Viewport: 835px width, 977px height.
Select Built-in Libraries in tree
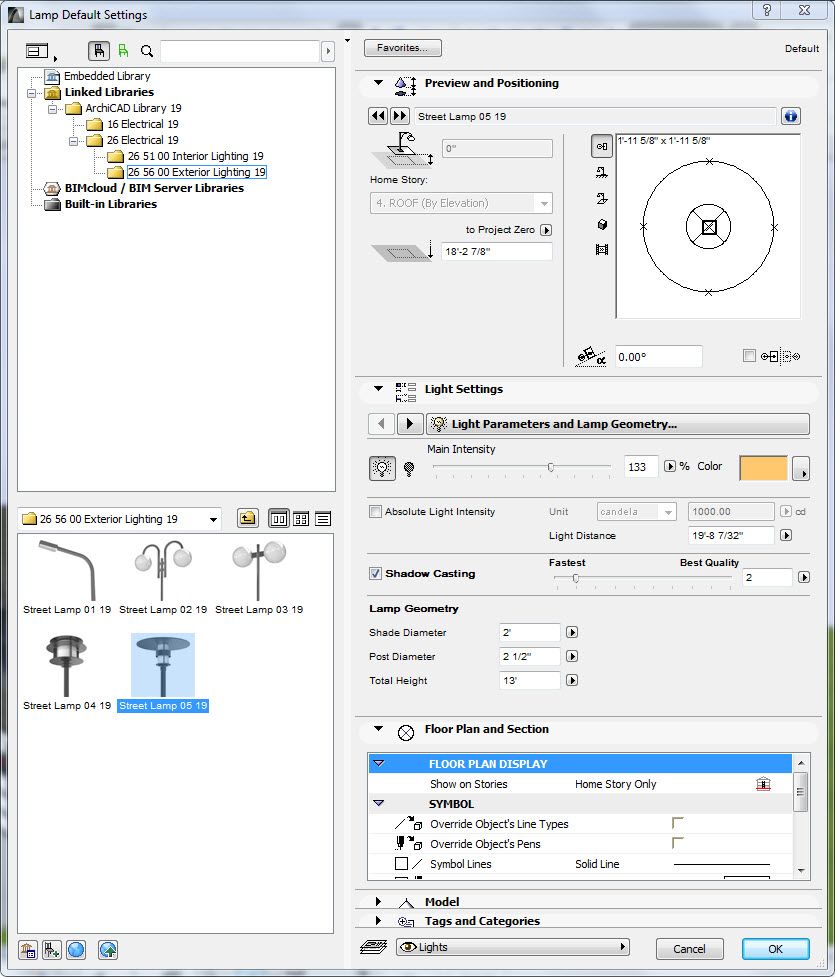point(110,204)
